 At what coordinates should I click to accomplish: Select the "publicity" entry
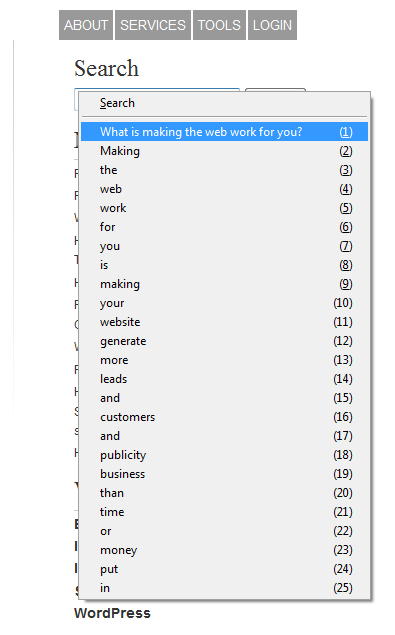click(224, 455)
